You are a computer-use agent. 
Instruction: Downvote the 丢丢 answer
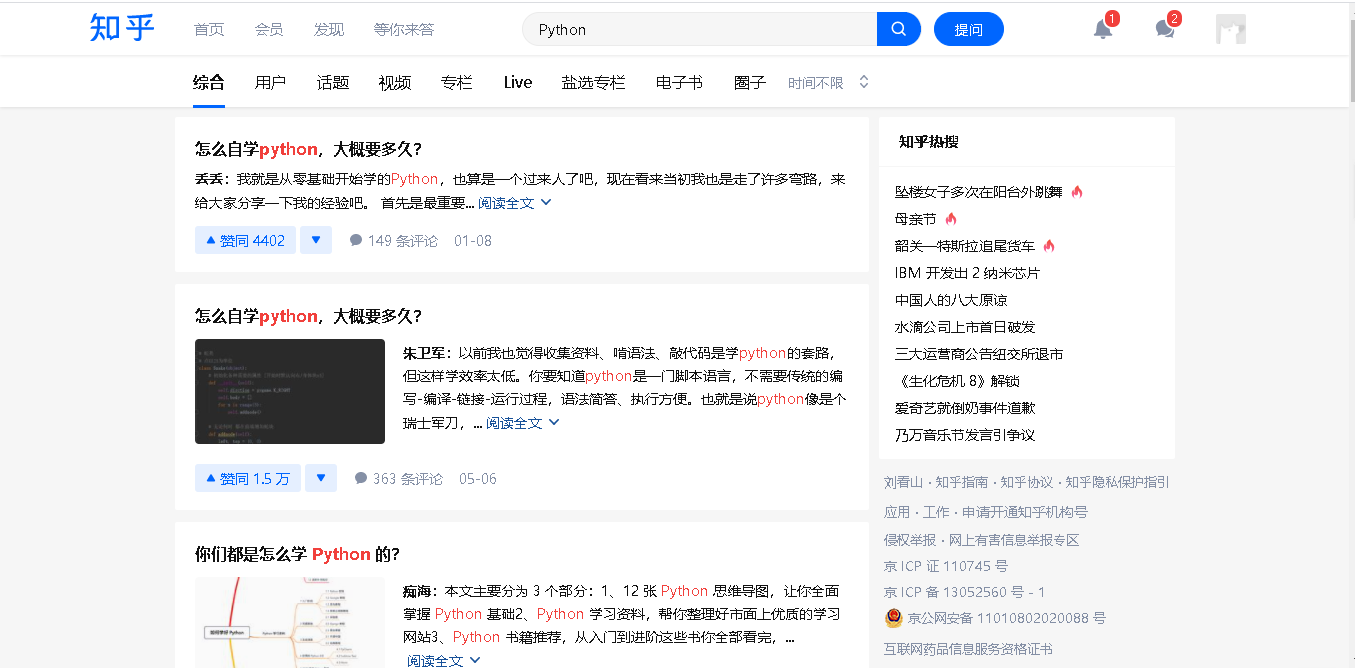pyautogui.click(x=316, y=240)
